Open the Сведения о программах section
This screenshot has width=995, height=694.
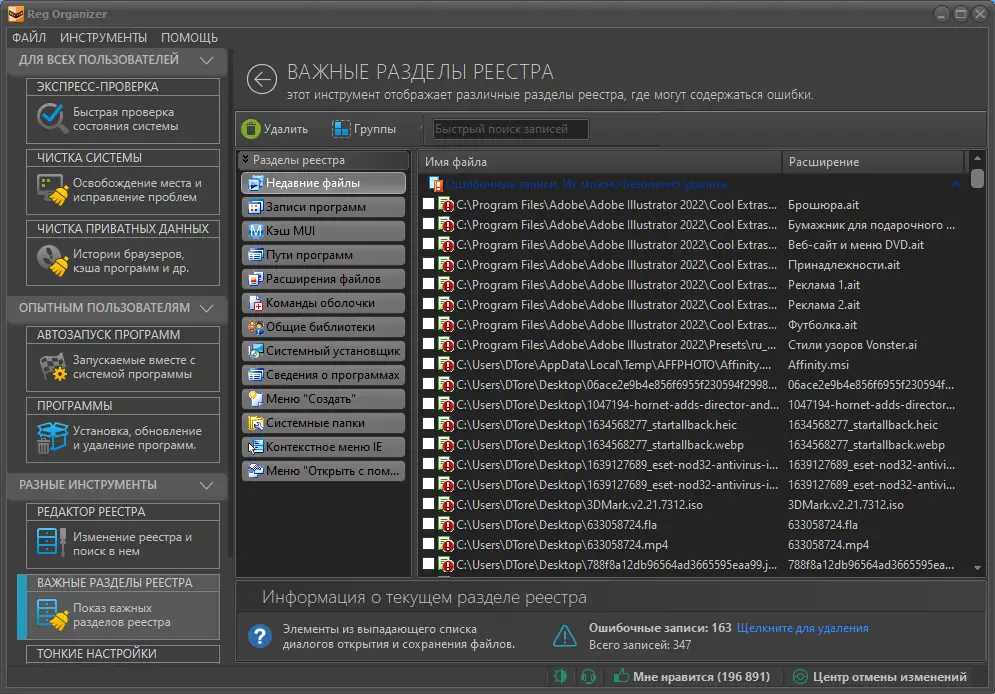pos(323,375)
